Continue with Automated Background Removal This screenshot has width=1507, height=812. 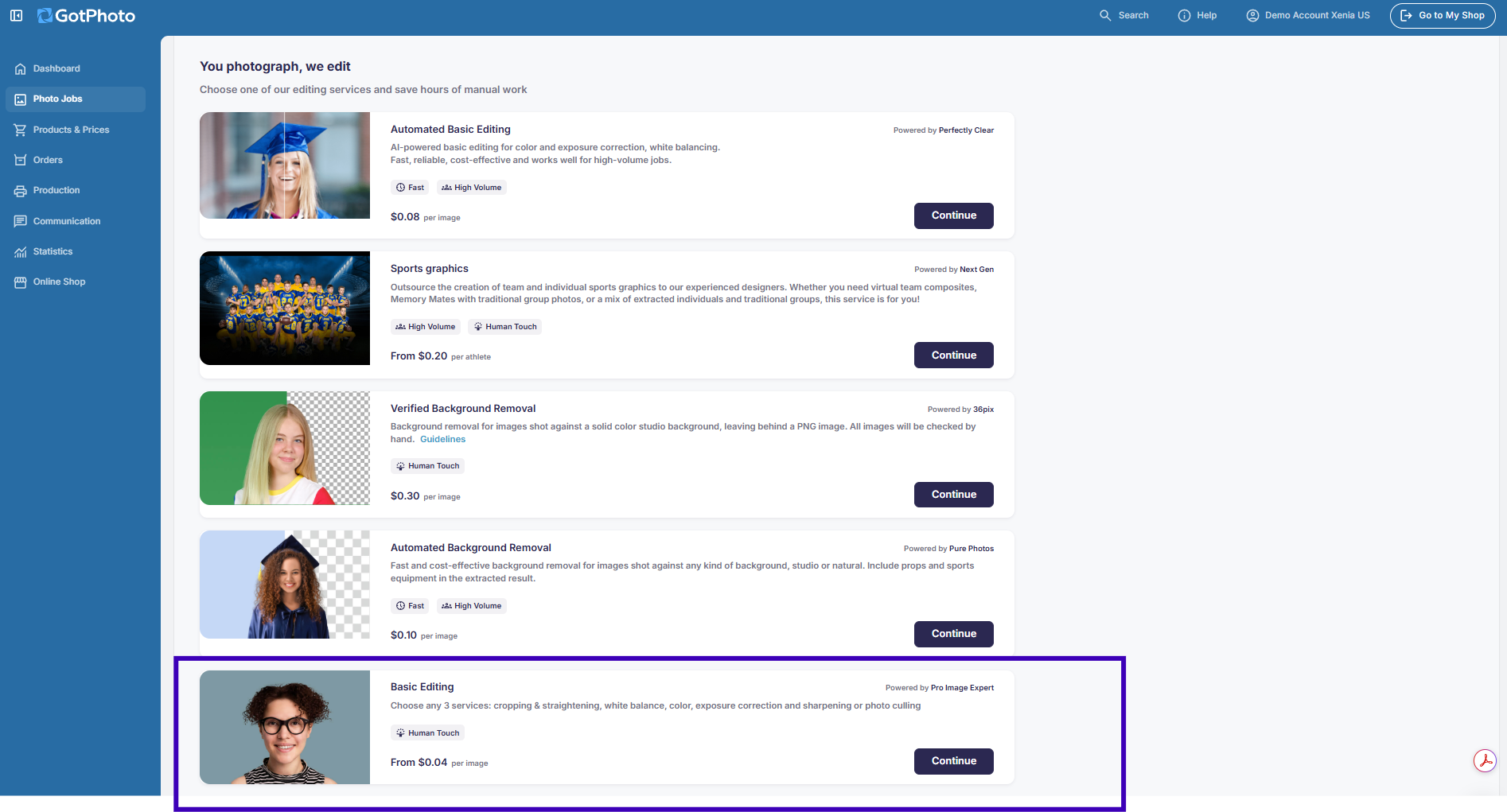pos(953,634)
